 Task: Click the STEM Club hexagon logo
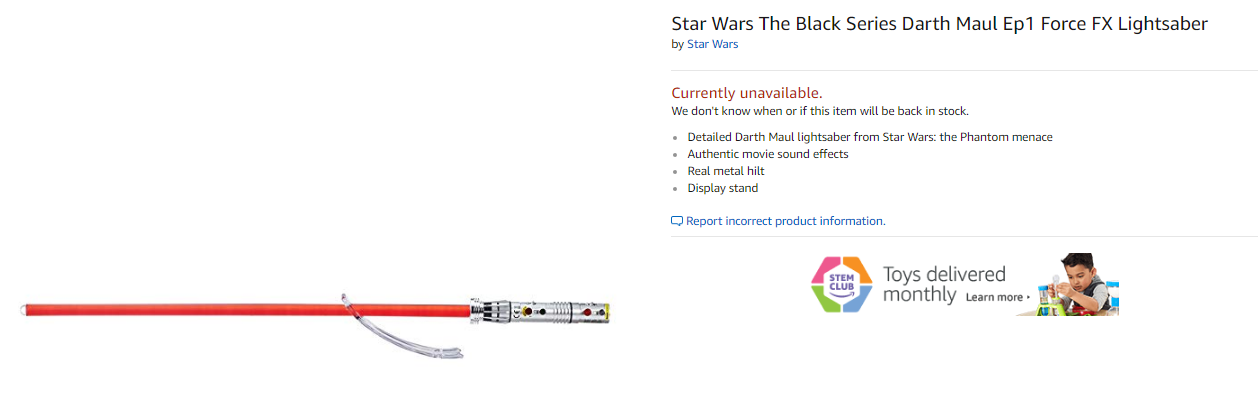pos(841,284)
